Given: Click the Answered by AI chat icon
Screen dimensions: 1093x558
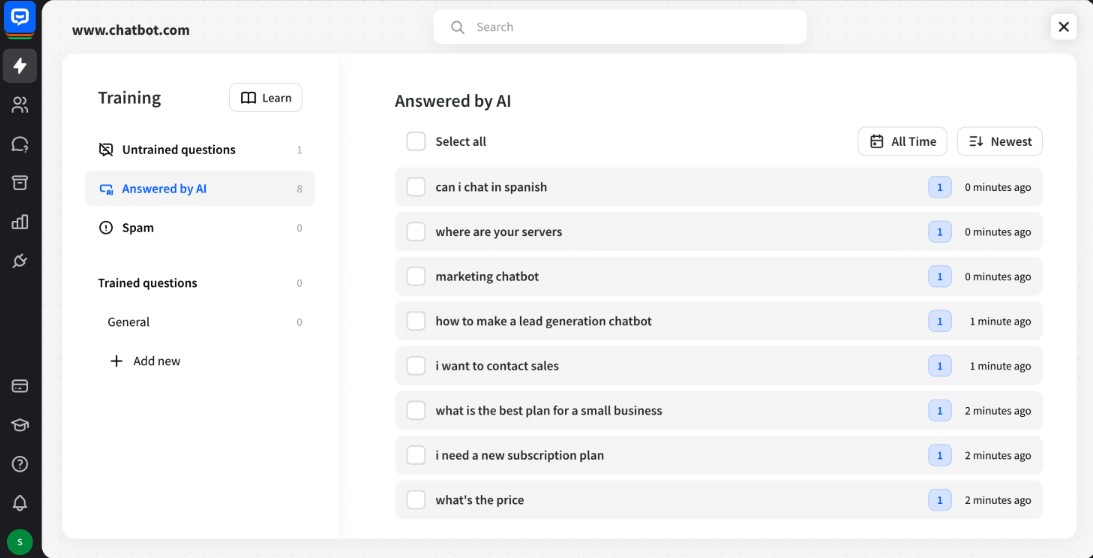Looking at the screenshot, I should pos(106,189).
